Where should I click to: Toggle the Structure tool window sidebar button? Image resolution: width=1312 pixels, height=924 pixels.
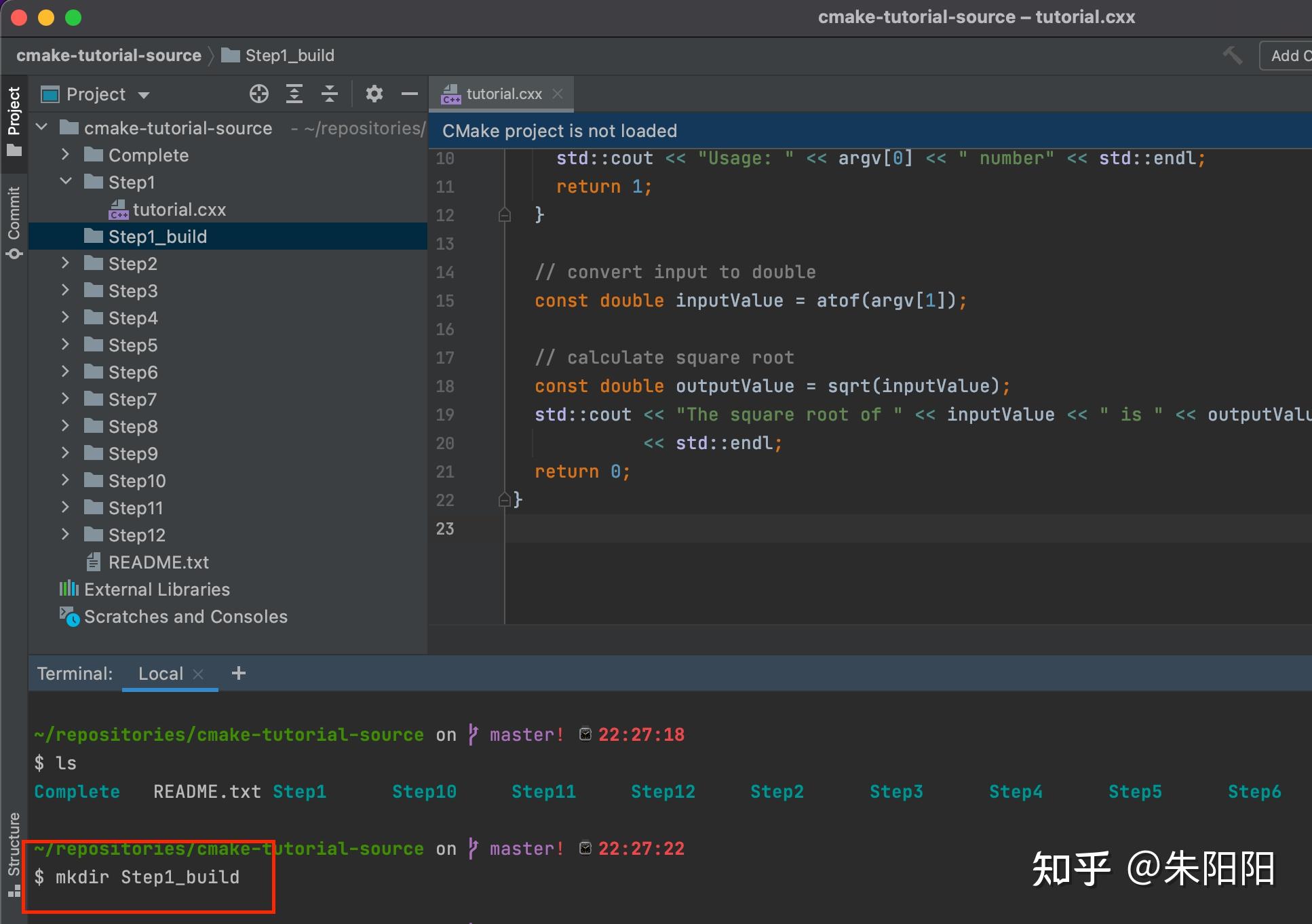(x=14, y=855)
